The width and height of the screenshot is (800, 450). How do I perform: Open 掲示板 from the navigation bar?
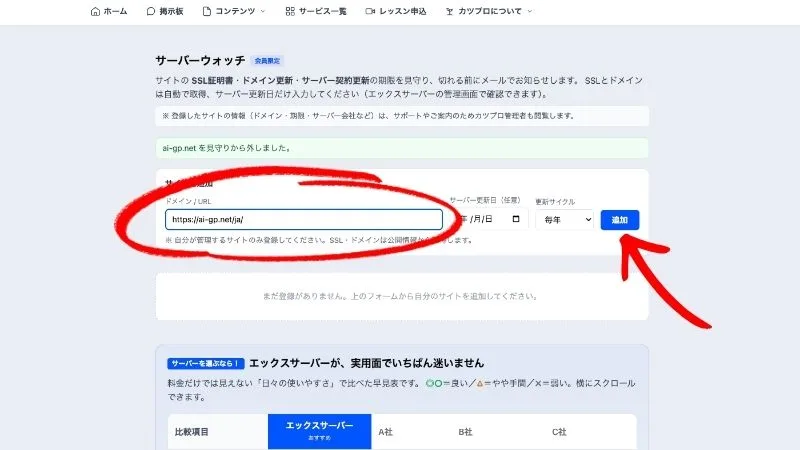165,11
